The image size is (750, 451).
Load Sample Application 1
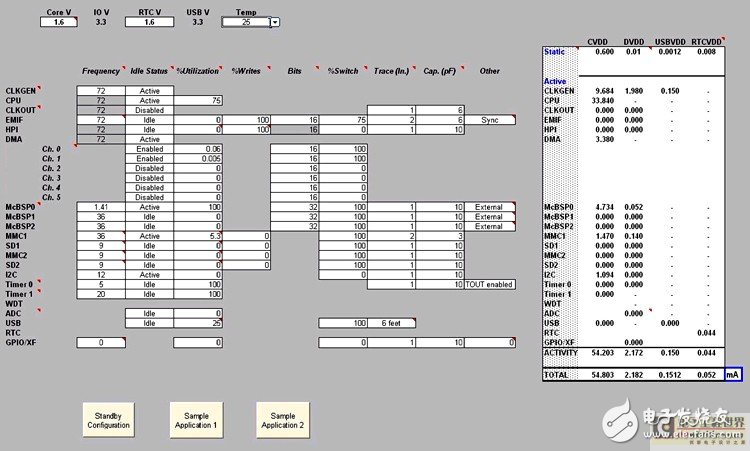pos(196,419)
